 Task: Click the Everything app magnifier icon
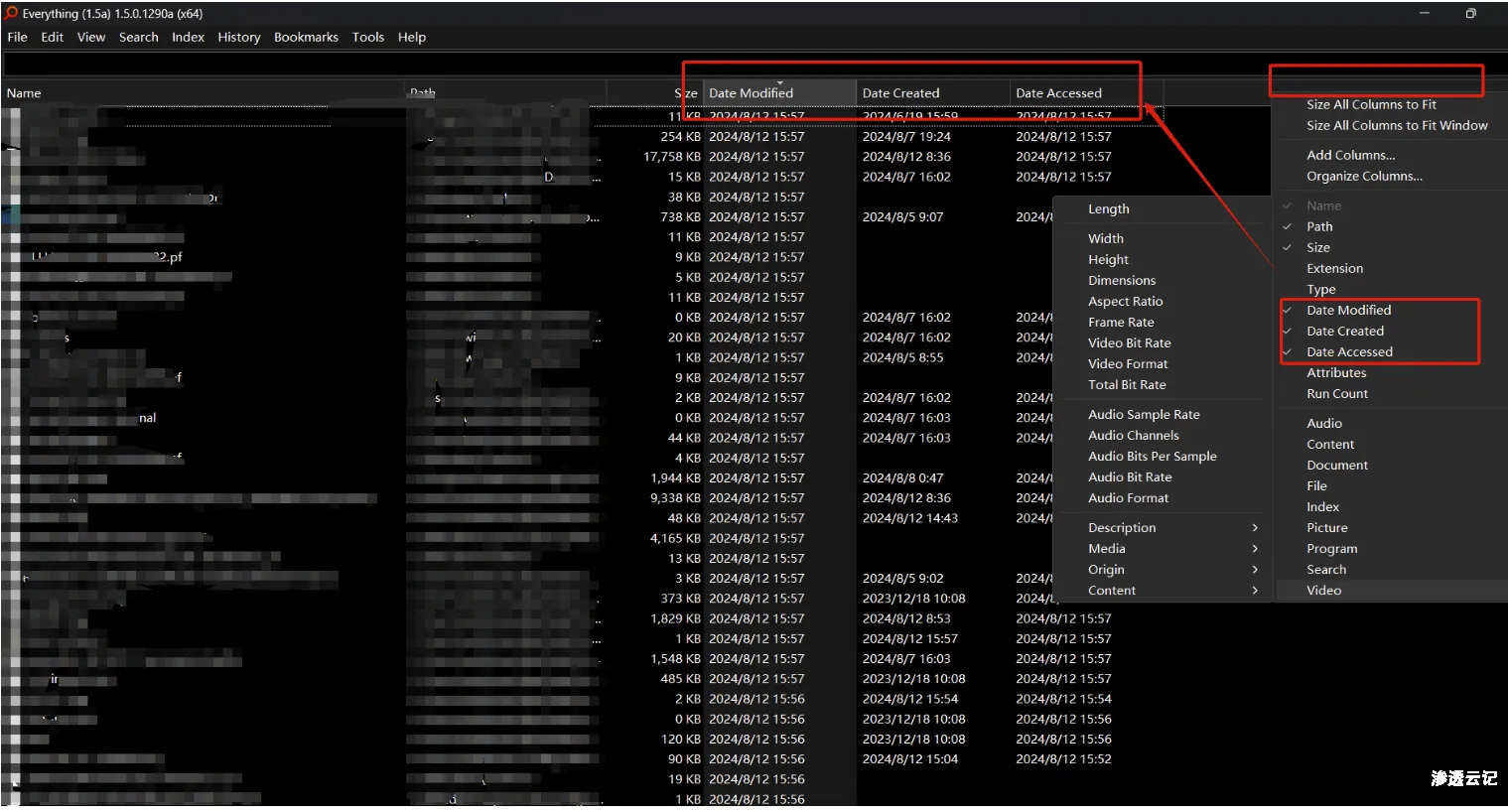[x=11, y=13]
